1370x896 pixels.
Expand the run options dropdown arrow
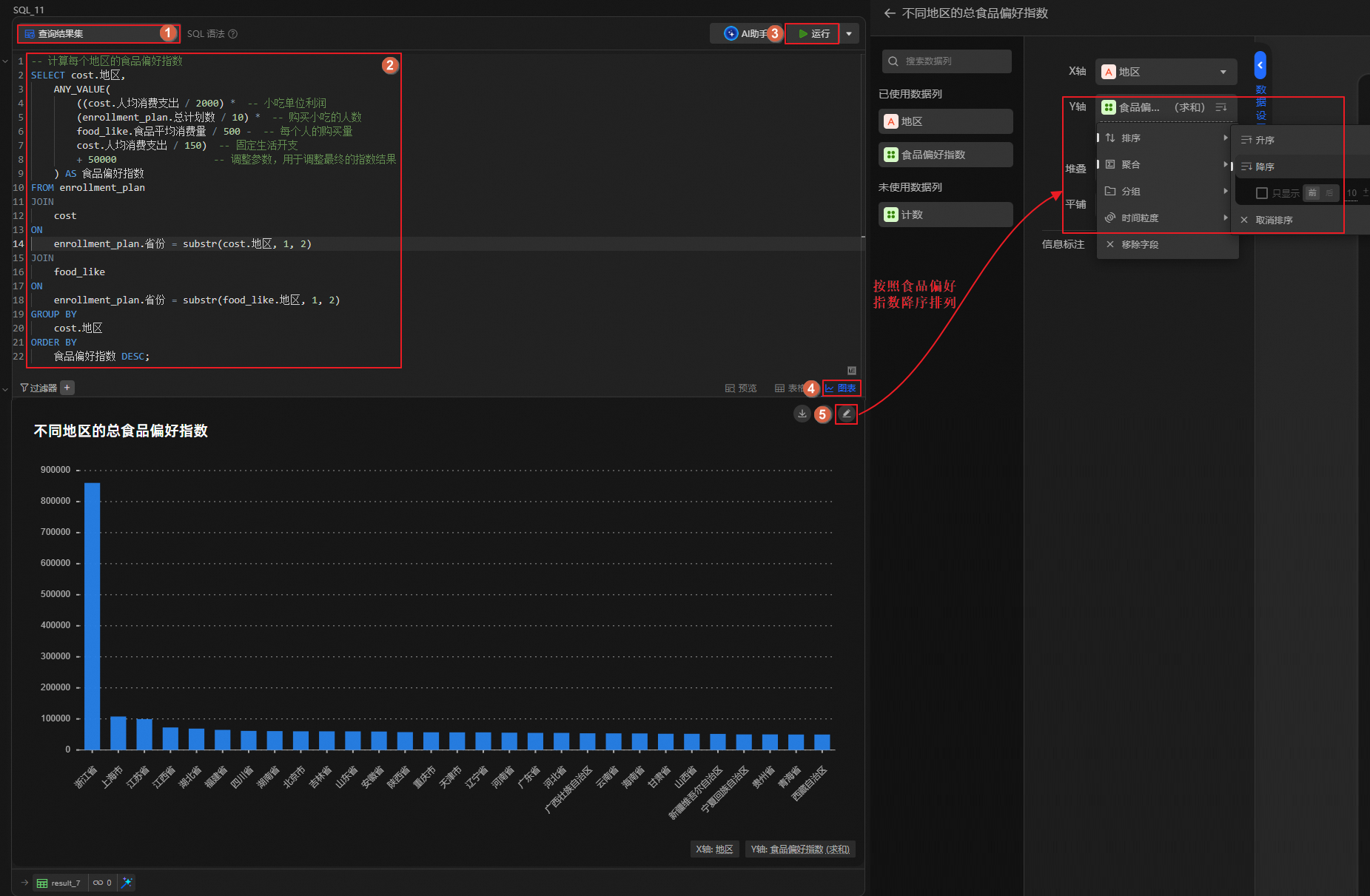pos(849,34)
